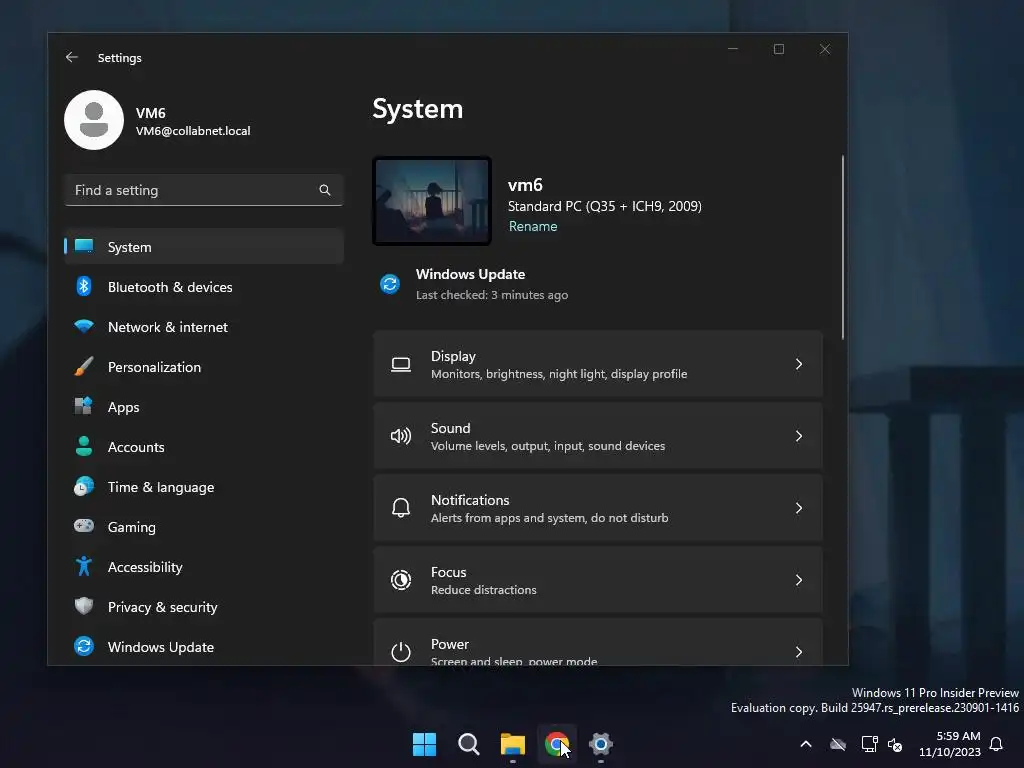Click the network icon in the system tray
This screenshot has height=768, width=1024.
coord(869,744)
